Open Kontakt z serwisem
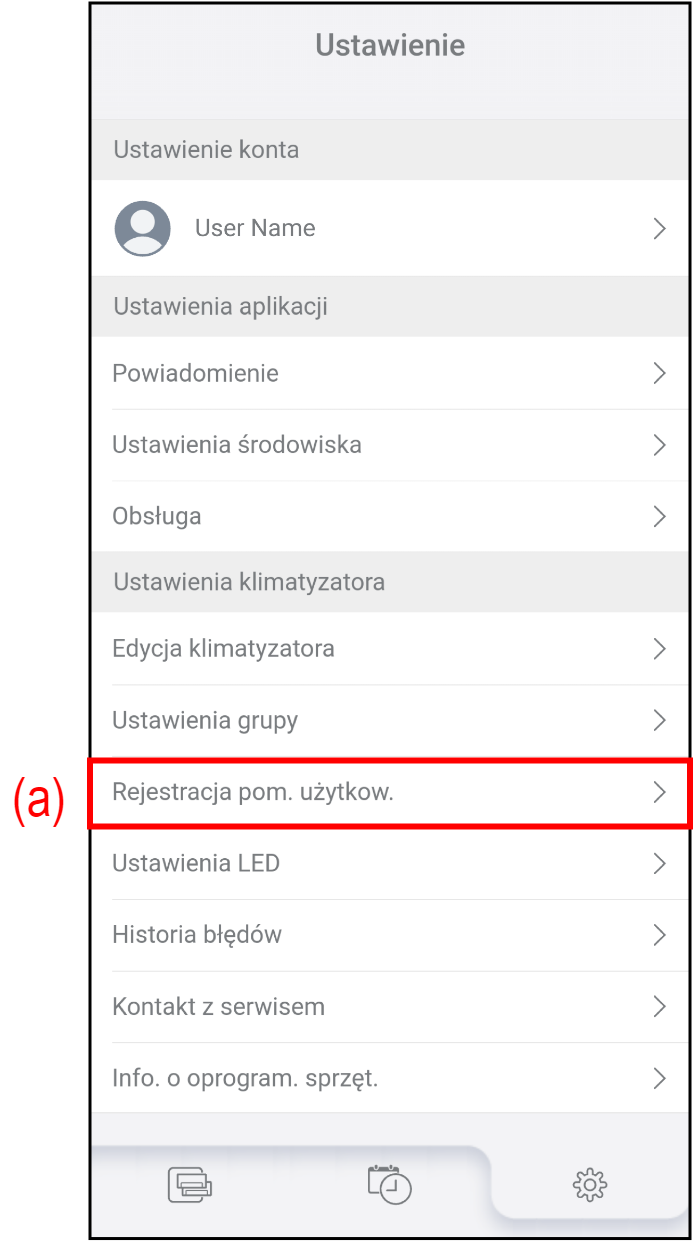696x1243 pixels. tap(218, 1006)
